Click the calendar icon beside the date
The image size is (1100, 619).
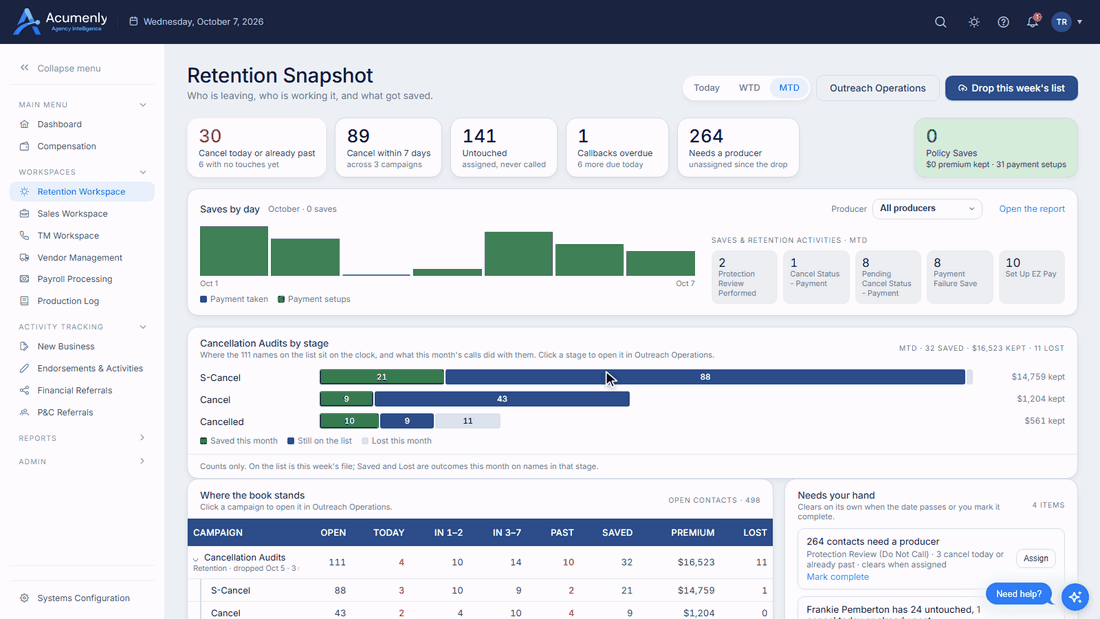pos(133,22)
